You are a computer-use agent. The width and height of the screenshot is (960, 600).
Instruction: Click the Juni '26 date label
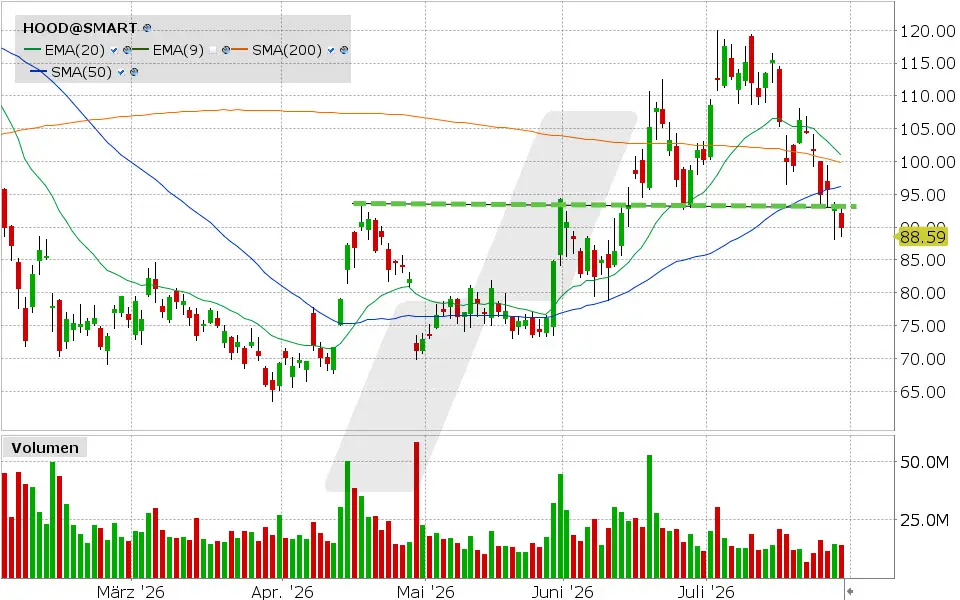point(562,591)
